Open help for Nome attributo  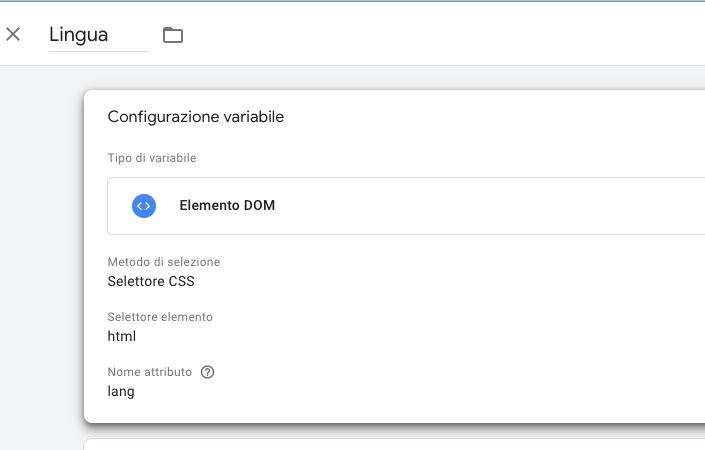pyautogui.click(x=208, y=372)
